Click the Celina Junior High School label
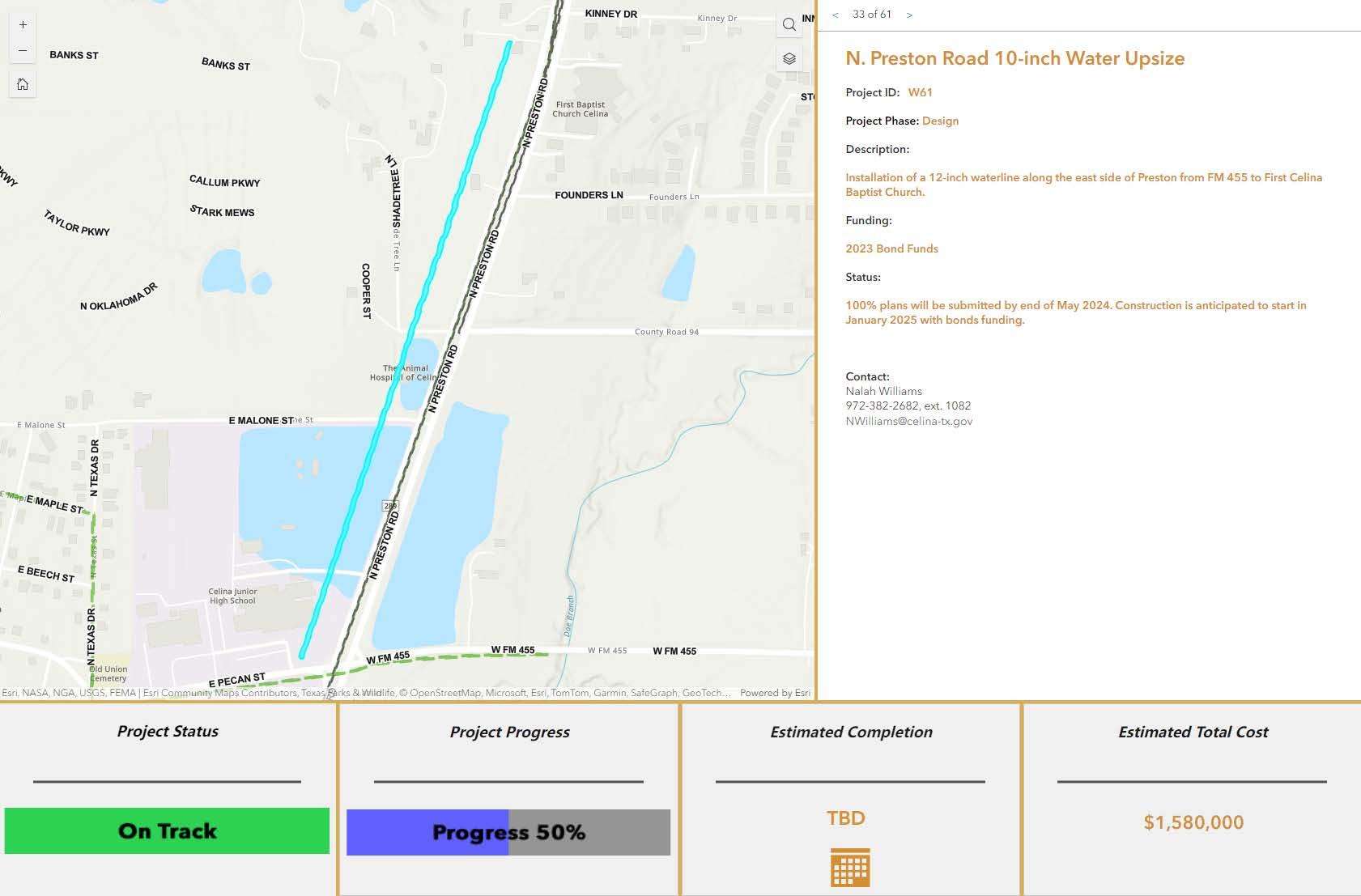 click(232, 596)
